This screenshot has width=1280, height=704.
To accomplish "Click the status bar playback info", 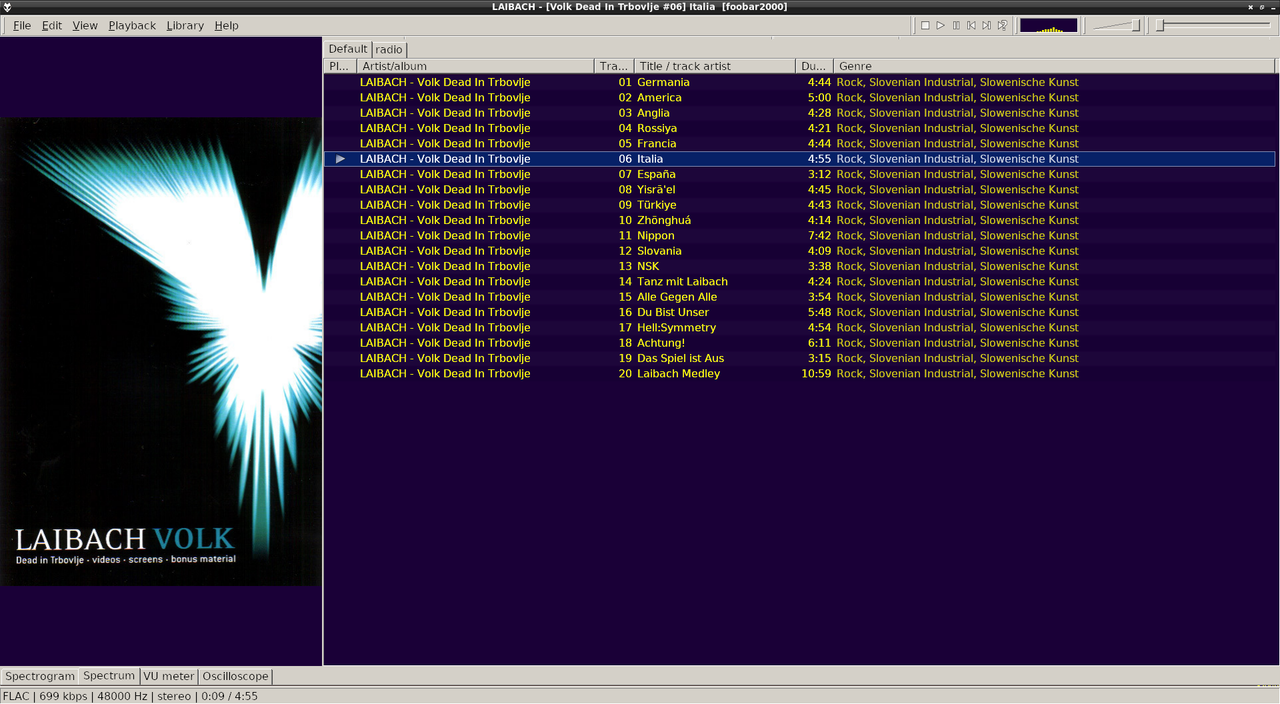I will pos(130,696).
